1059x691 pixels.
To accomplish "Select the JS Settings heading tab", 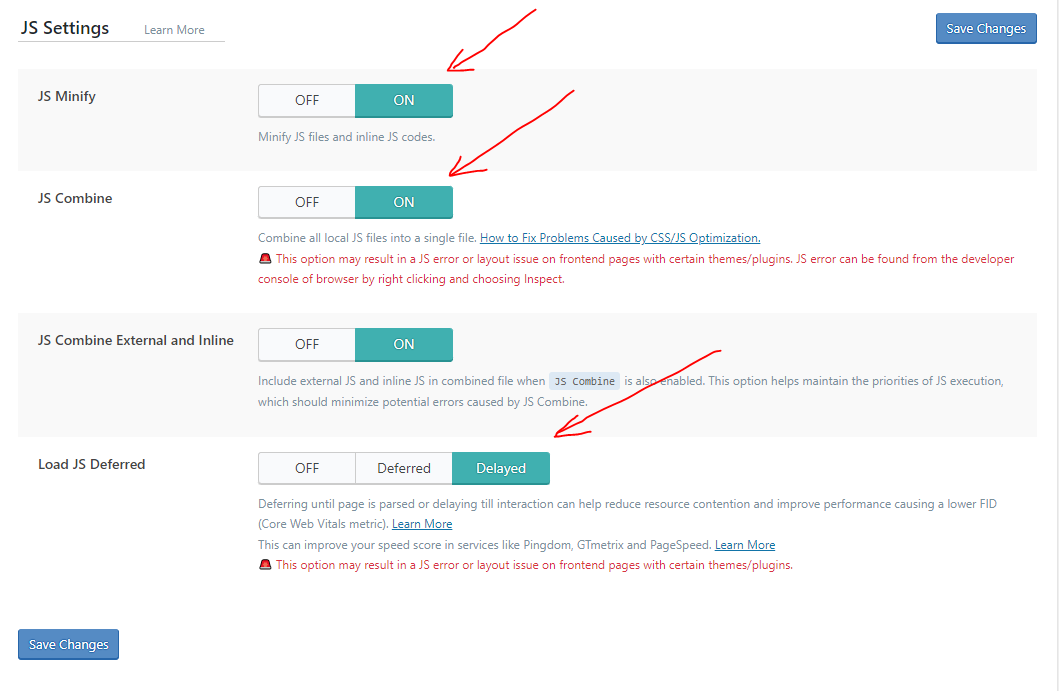I will click(x=65, y=28).
